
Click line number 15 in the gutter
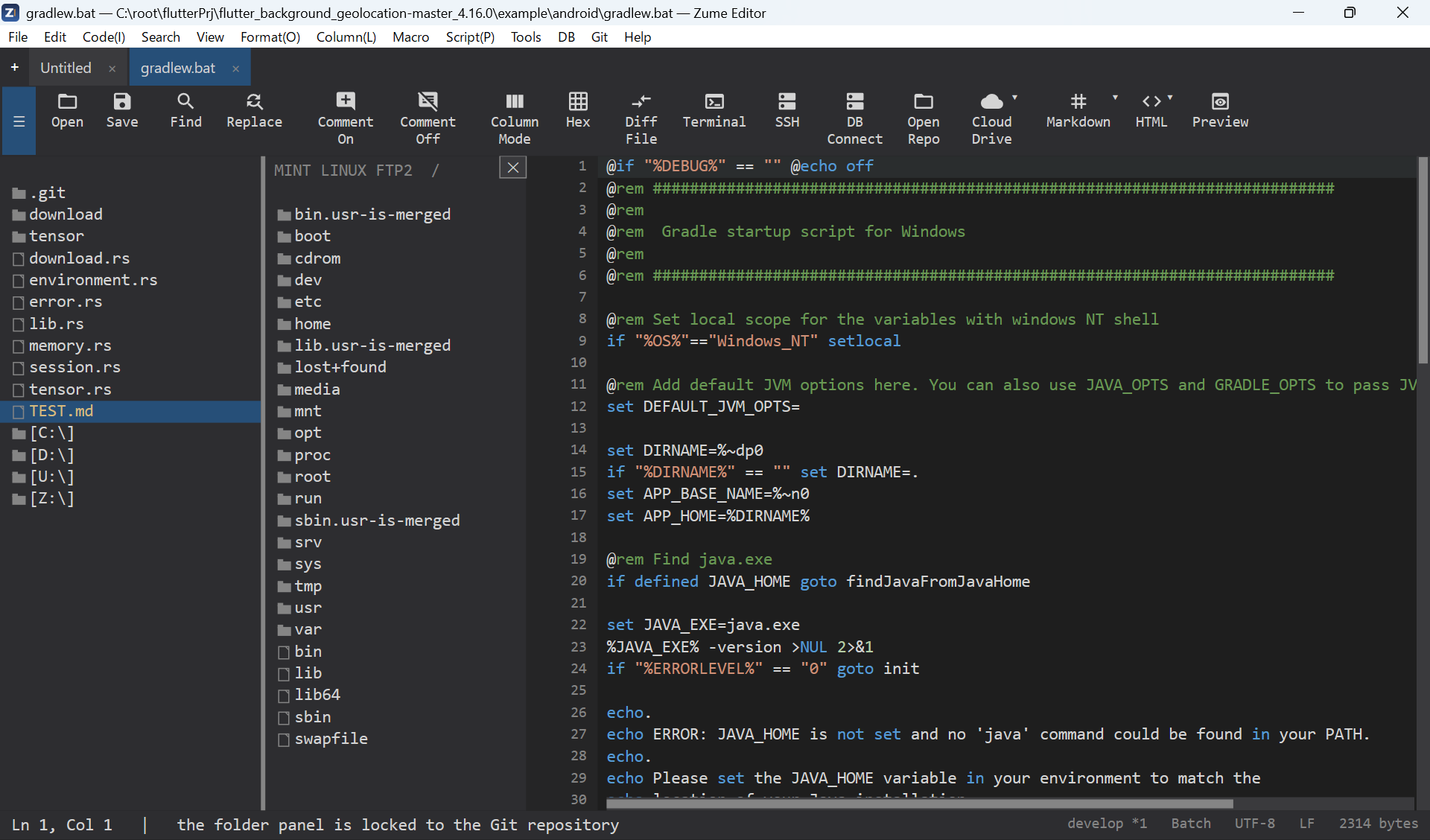pos(579,472)
